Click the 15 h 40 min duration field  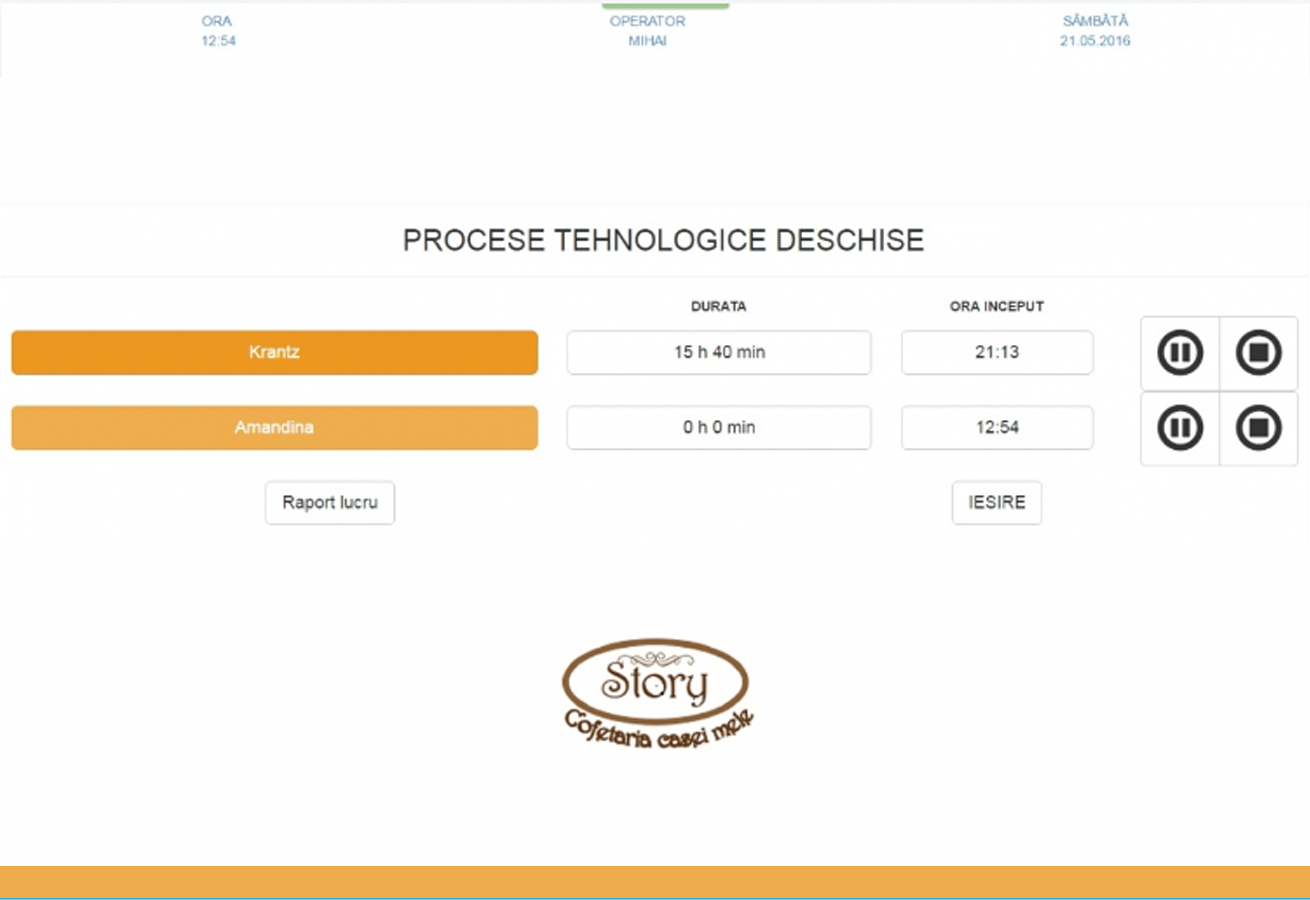point(719,353)
